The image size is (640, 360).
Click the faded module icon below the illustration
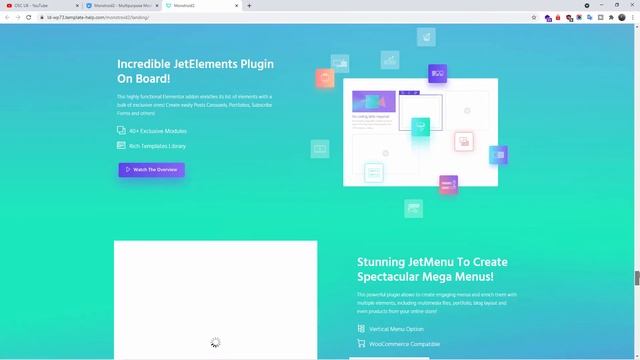(x=413, y=209)
